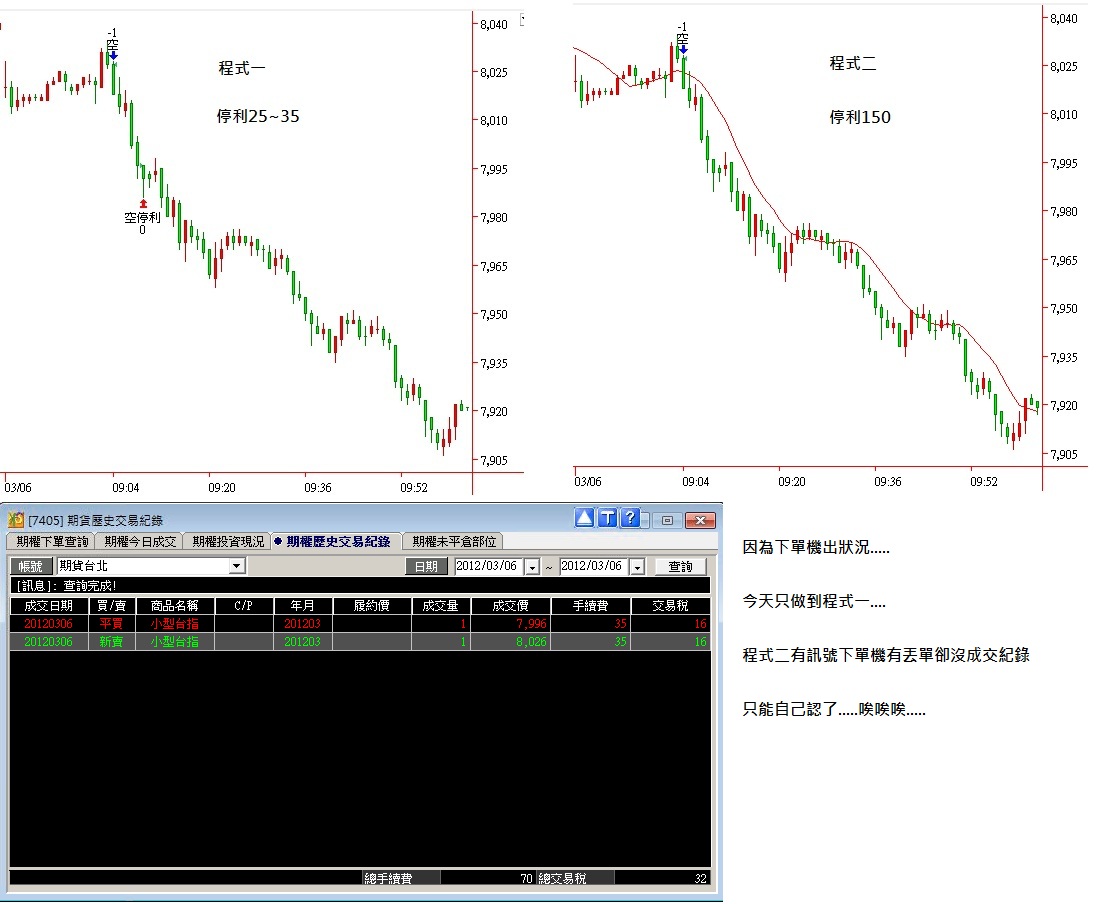Click the 年月 column header
Viewport: 1106px width, 904px height.
[303, 606]
